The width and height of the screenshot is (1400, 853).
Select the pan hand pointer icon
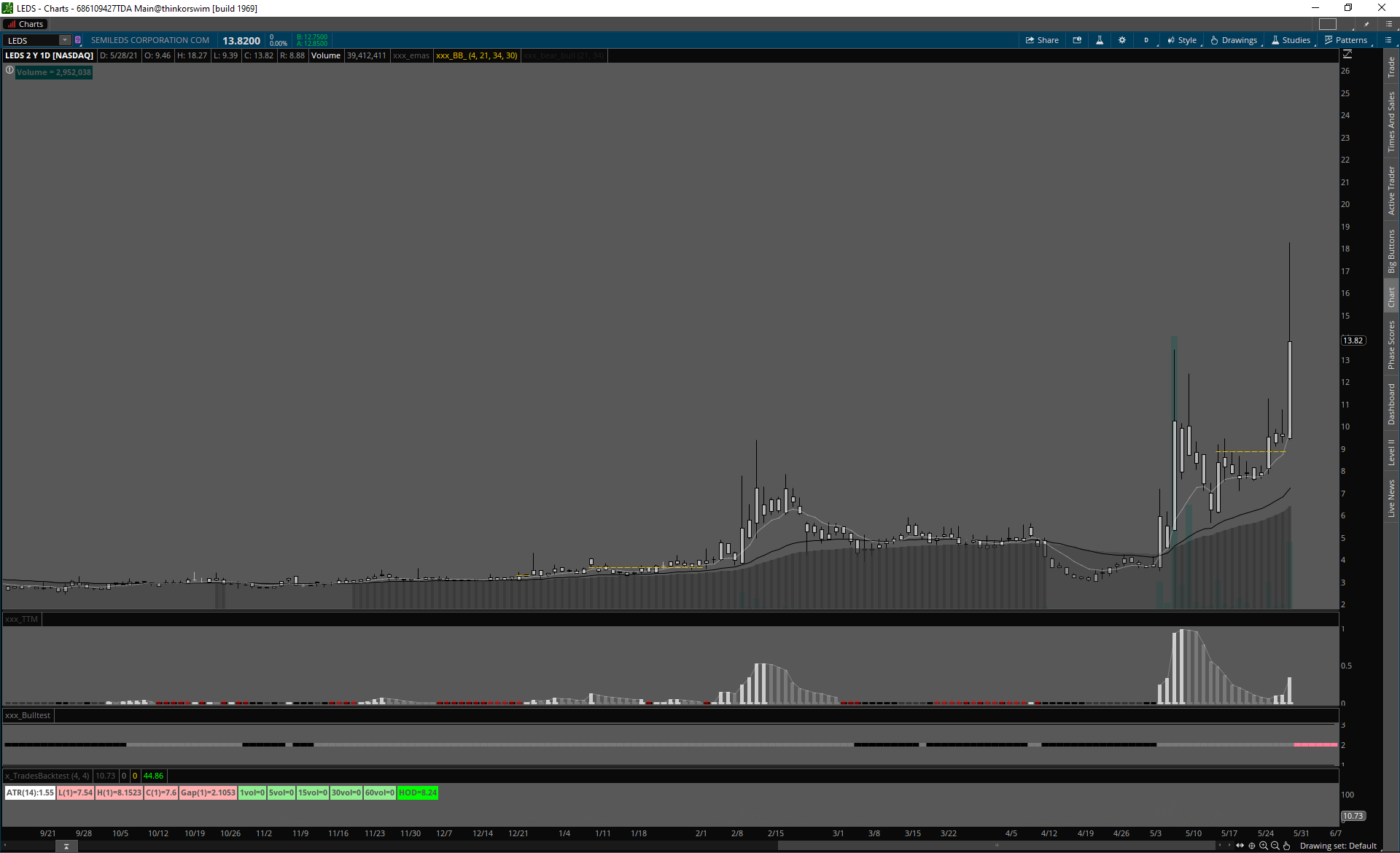(x=1287, y=846)
